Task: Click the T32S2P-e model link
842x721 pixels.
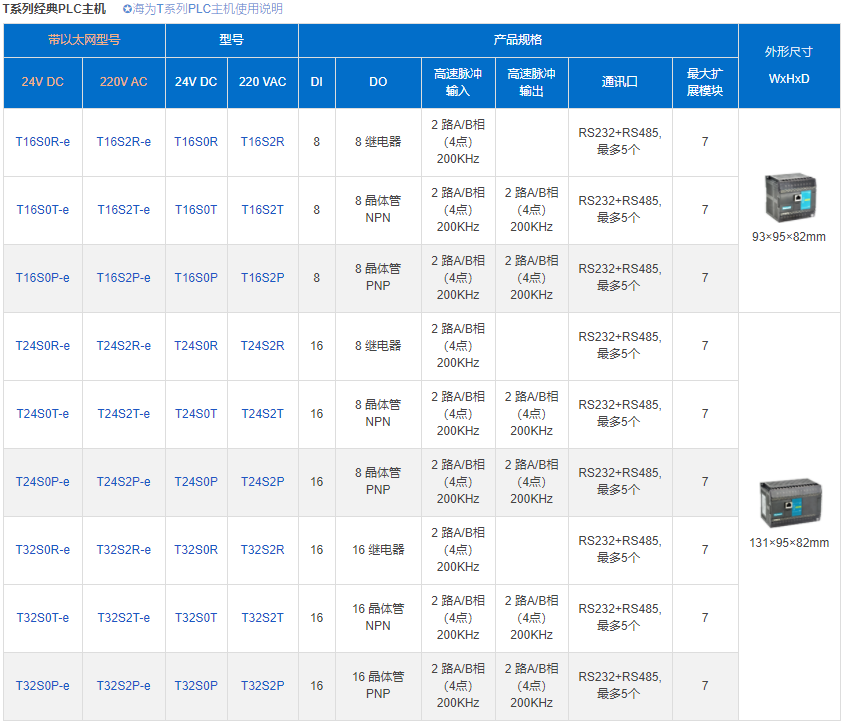Action: coord(124,686)
